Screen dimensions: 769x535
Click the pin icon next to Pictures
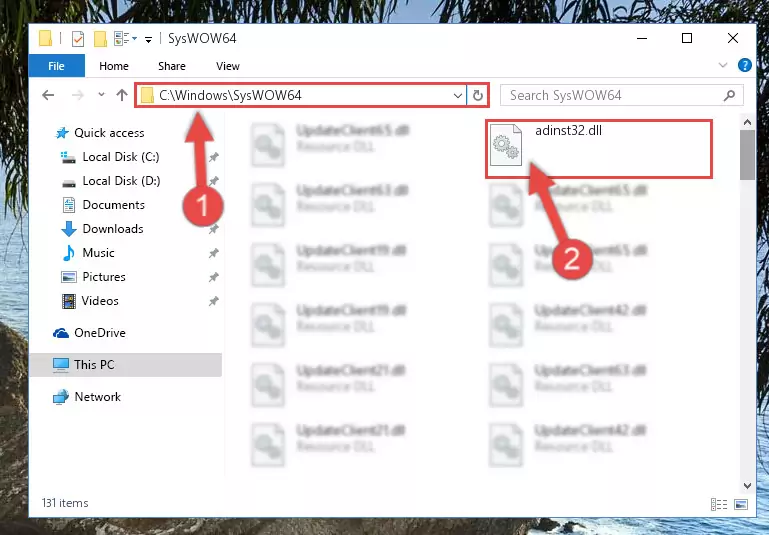tap(213, 277)
